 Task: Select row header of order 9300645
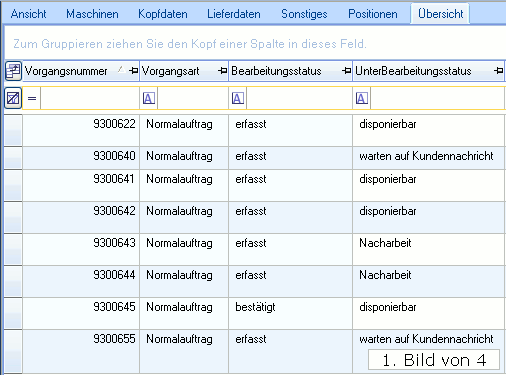coord(13,313)
